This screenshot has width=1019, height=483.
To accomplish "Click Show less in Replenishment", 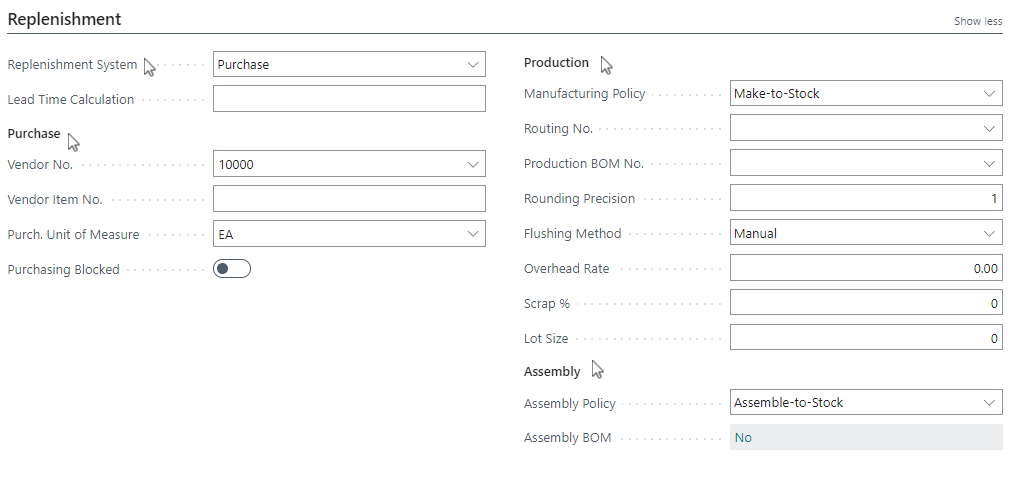I will pos(978,21).
